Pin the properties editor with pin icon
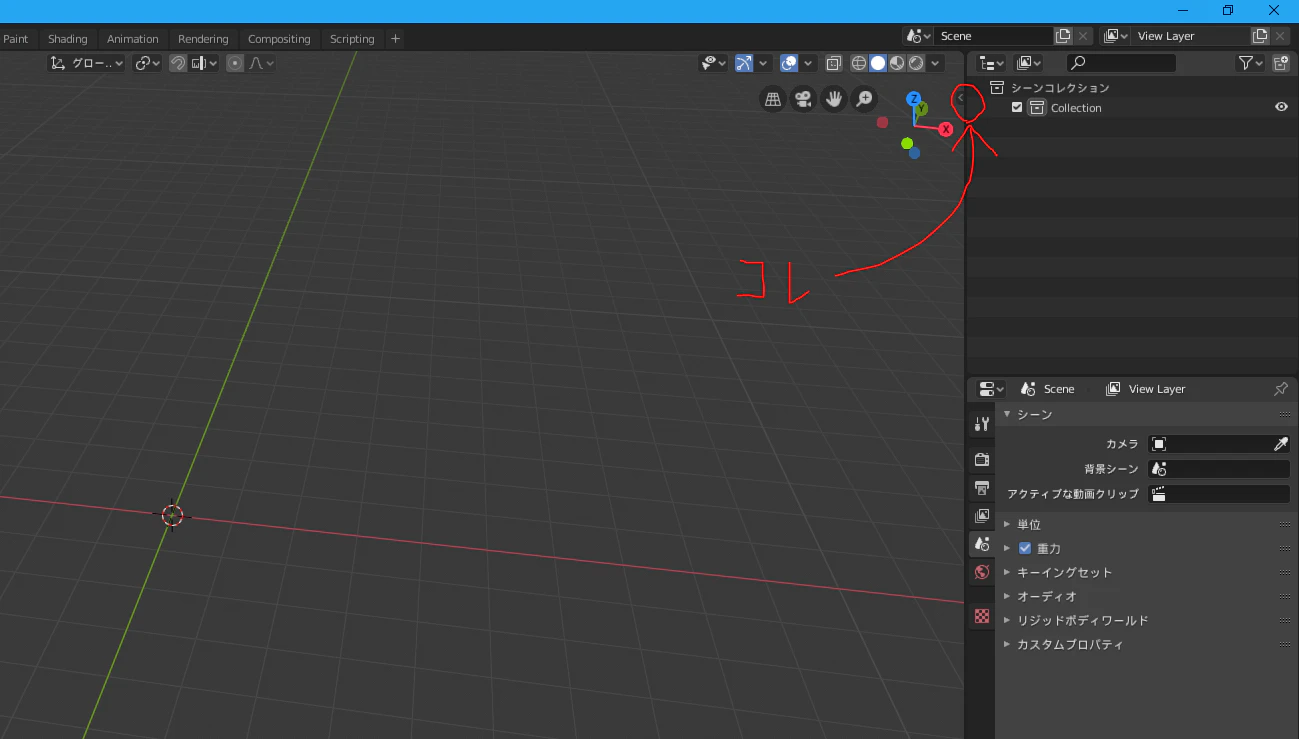This screenshot has width=1299, height=739. coord(1281,389)
